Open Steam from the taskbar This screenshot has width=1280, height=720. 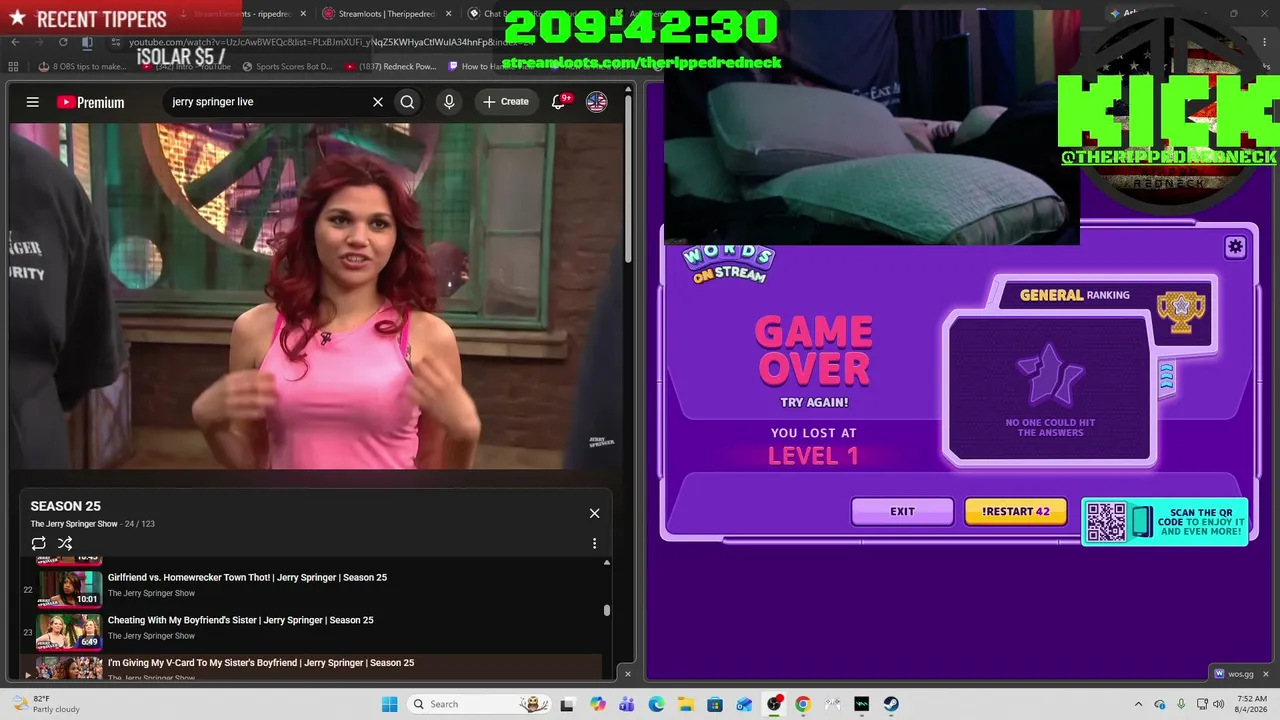point(891,704)
